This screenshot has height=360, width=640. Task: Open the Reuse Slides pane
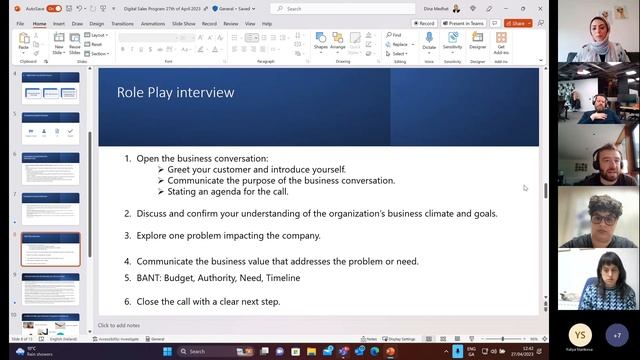click(75, 43)
